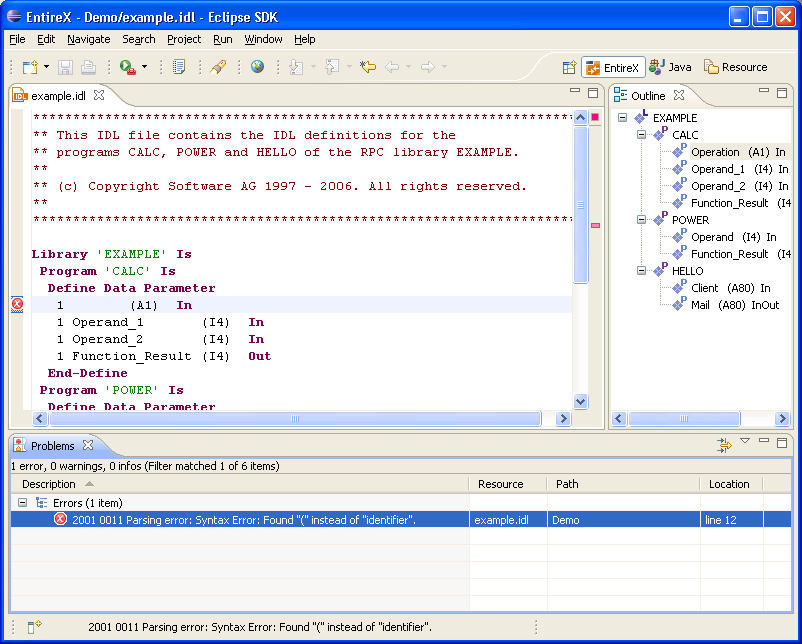Select the parsing error row in Problems
802x644 pixels.
point(400,520)
